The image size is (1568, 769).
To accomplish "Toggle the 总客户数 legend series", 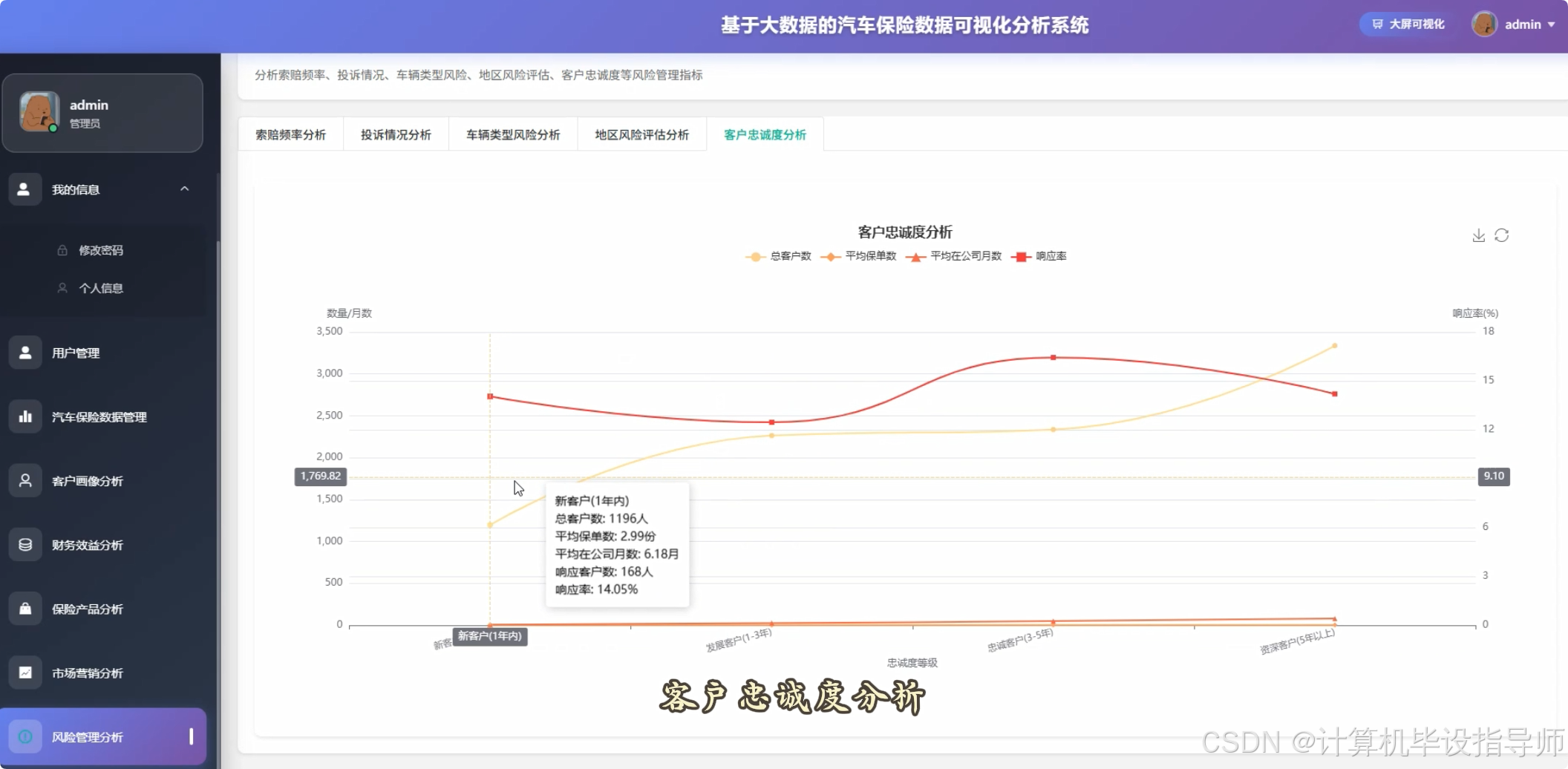I will [x=778, y=256].
